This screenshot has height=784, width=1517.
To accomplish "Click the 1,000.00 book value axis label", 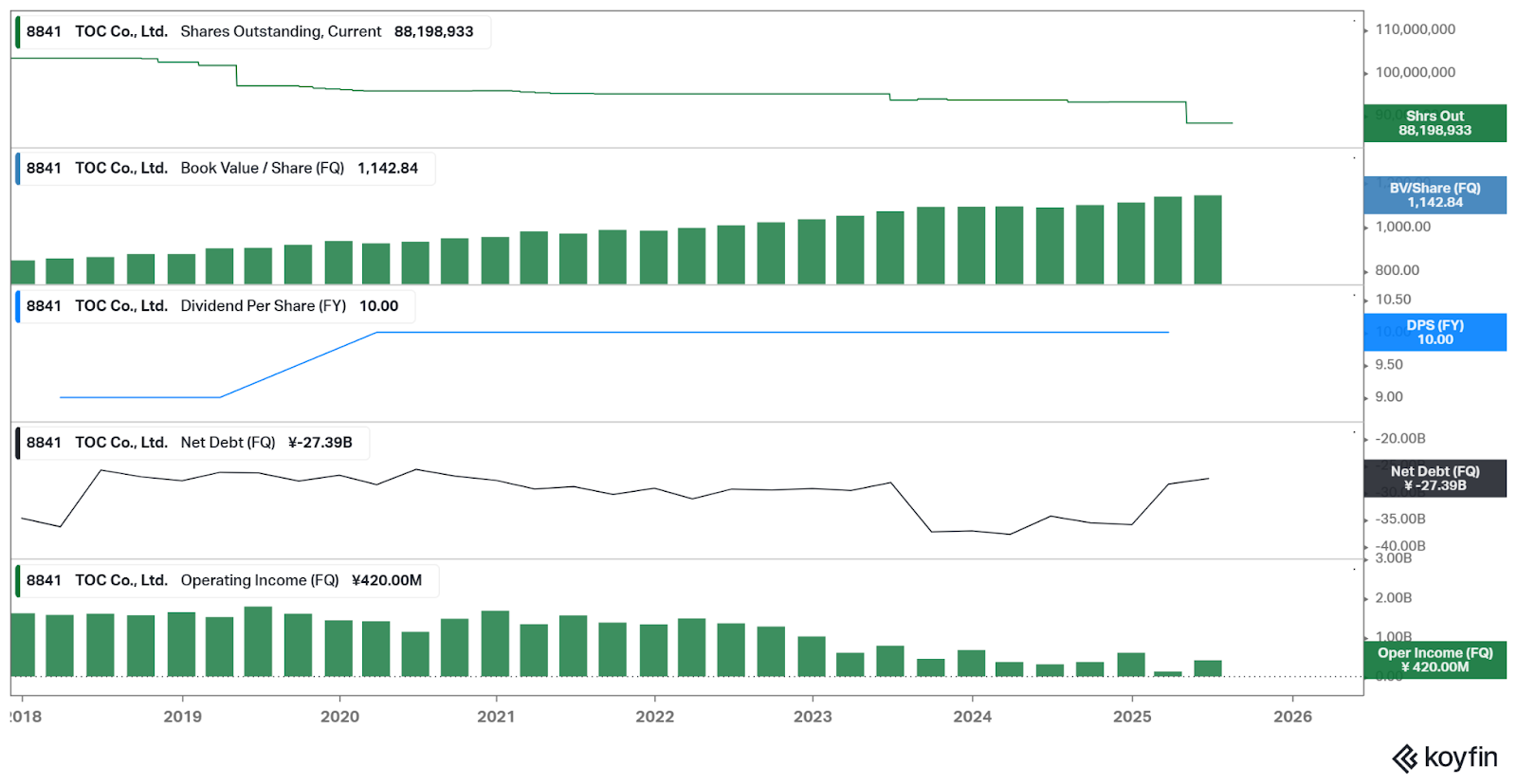I will [x=1402, y=227].
